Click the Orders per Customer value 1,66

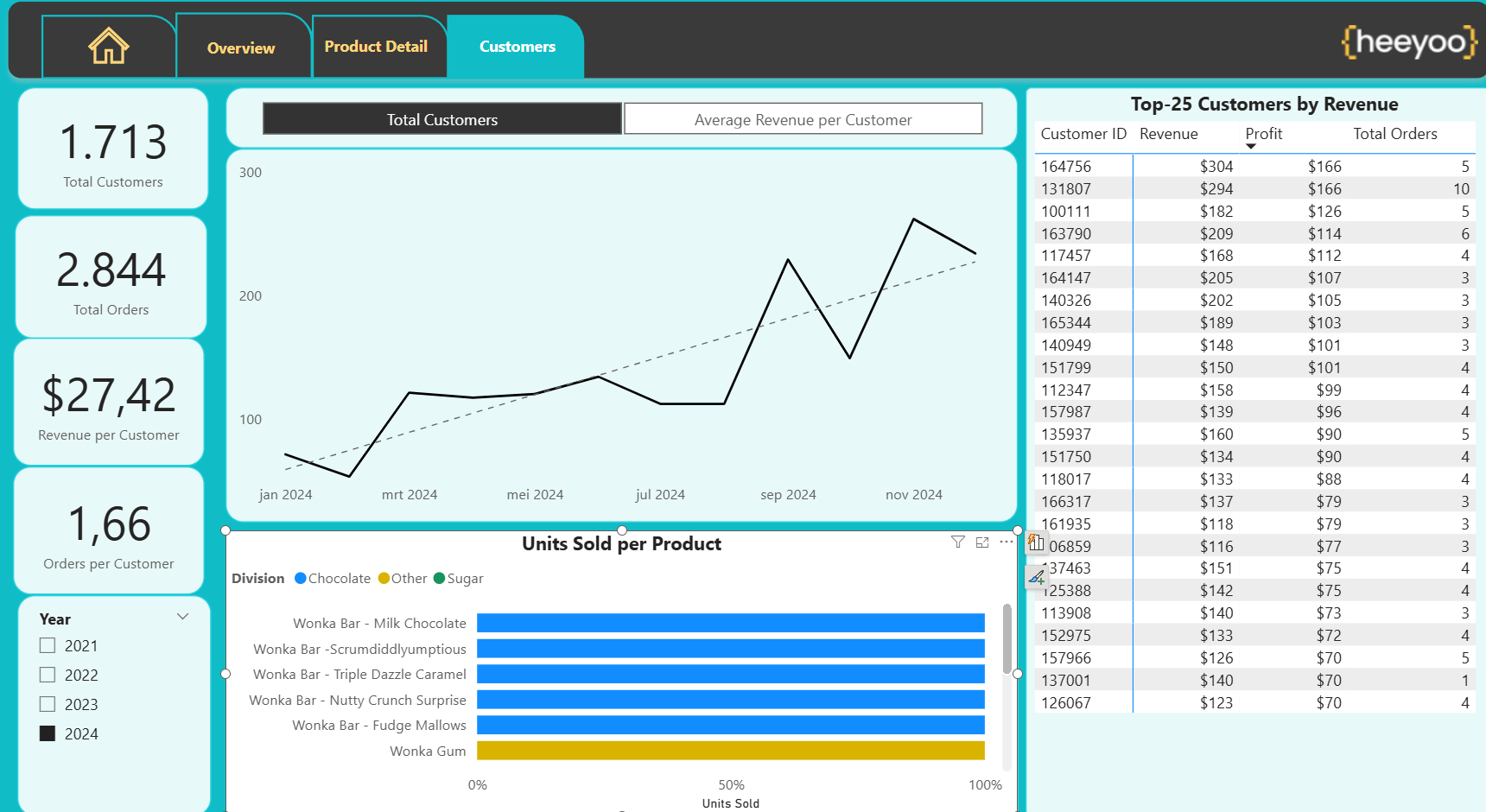(109, 525)
